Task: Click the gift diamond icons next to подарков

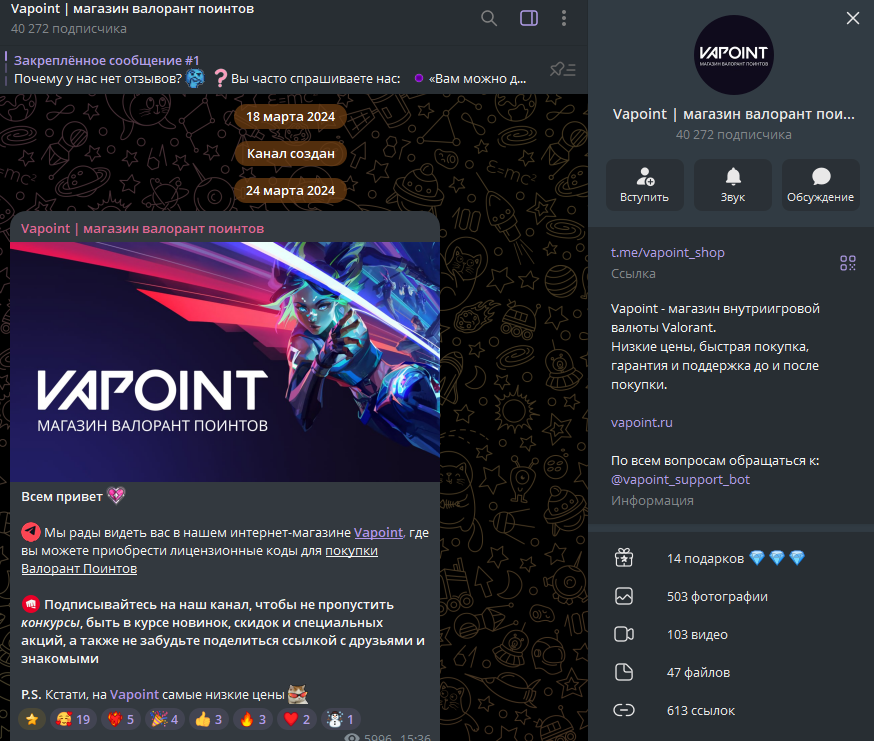Action: pyautogui.click(x=777, y=558)
